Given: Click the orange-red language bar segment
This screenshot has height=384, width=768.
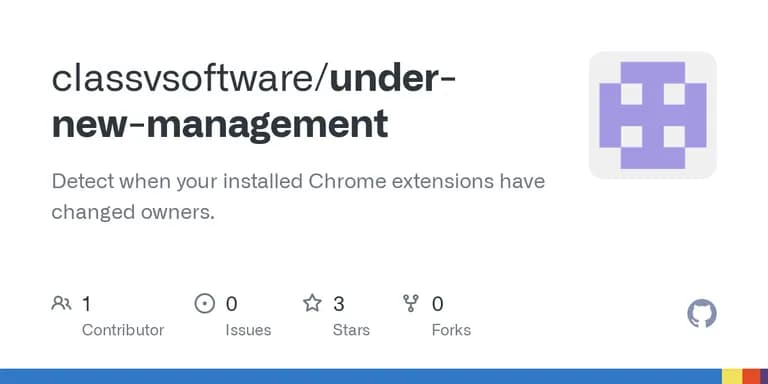Looking at the screenshot, I should tap(752, 377).
